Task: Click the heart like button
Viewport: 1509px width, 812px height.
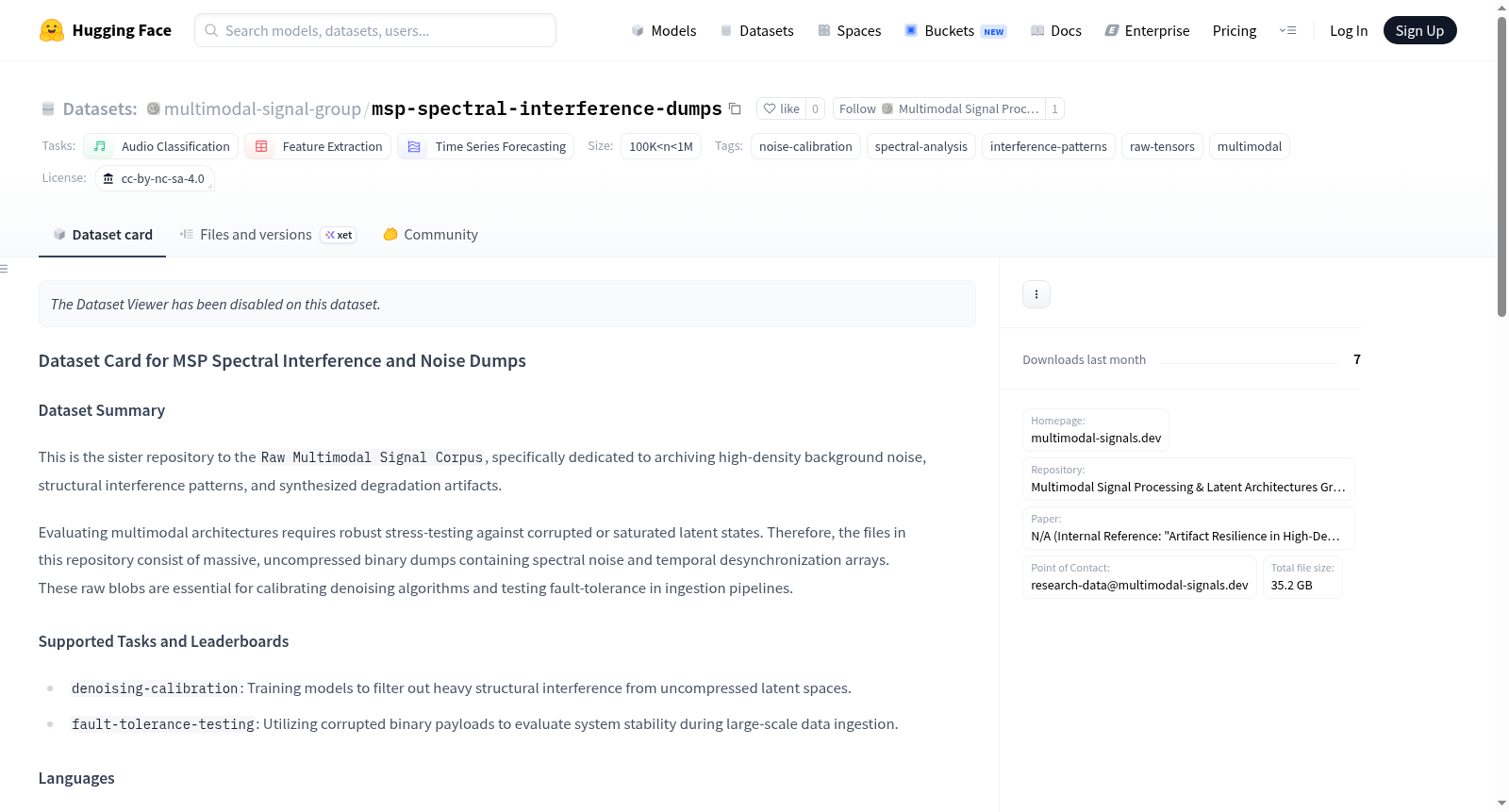Action: [781, 108]
